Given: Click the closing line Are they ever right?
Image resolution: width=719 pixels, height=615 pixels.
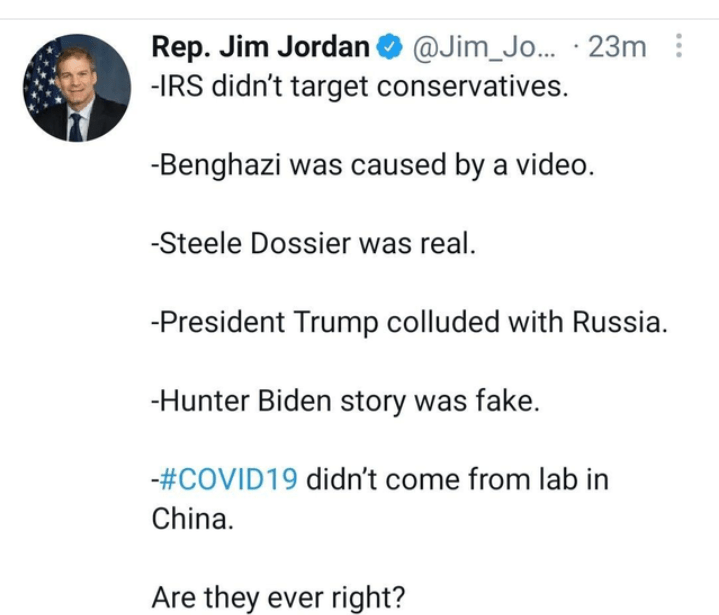Looking at the screenshot, I should (278, 597).
